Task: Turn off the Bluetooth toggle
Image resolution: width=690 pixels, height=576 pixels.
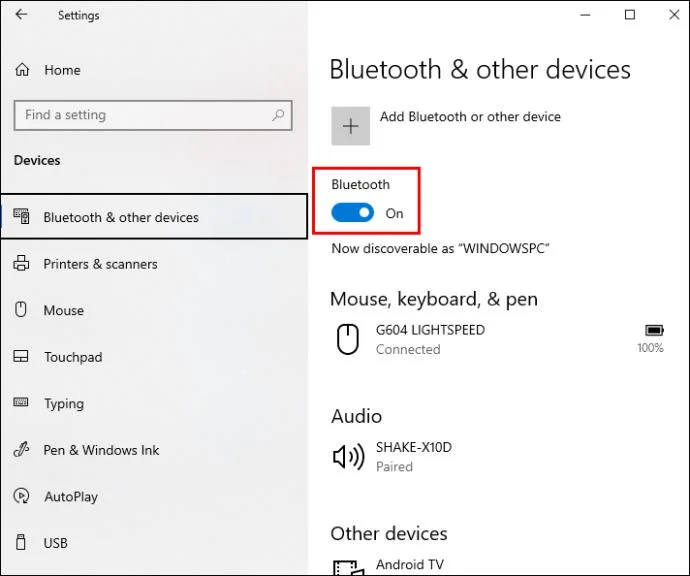Action: tap(352, 213)
